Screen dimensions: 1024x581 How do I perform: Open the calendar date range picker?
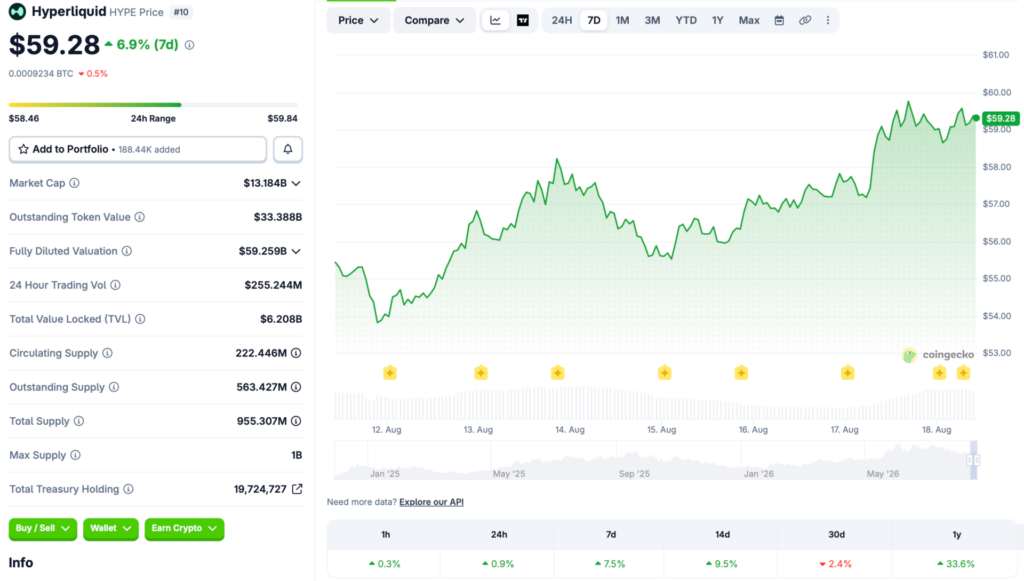[779, 20]
